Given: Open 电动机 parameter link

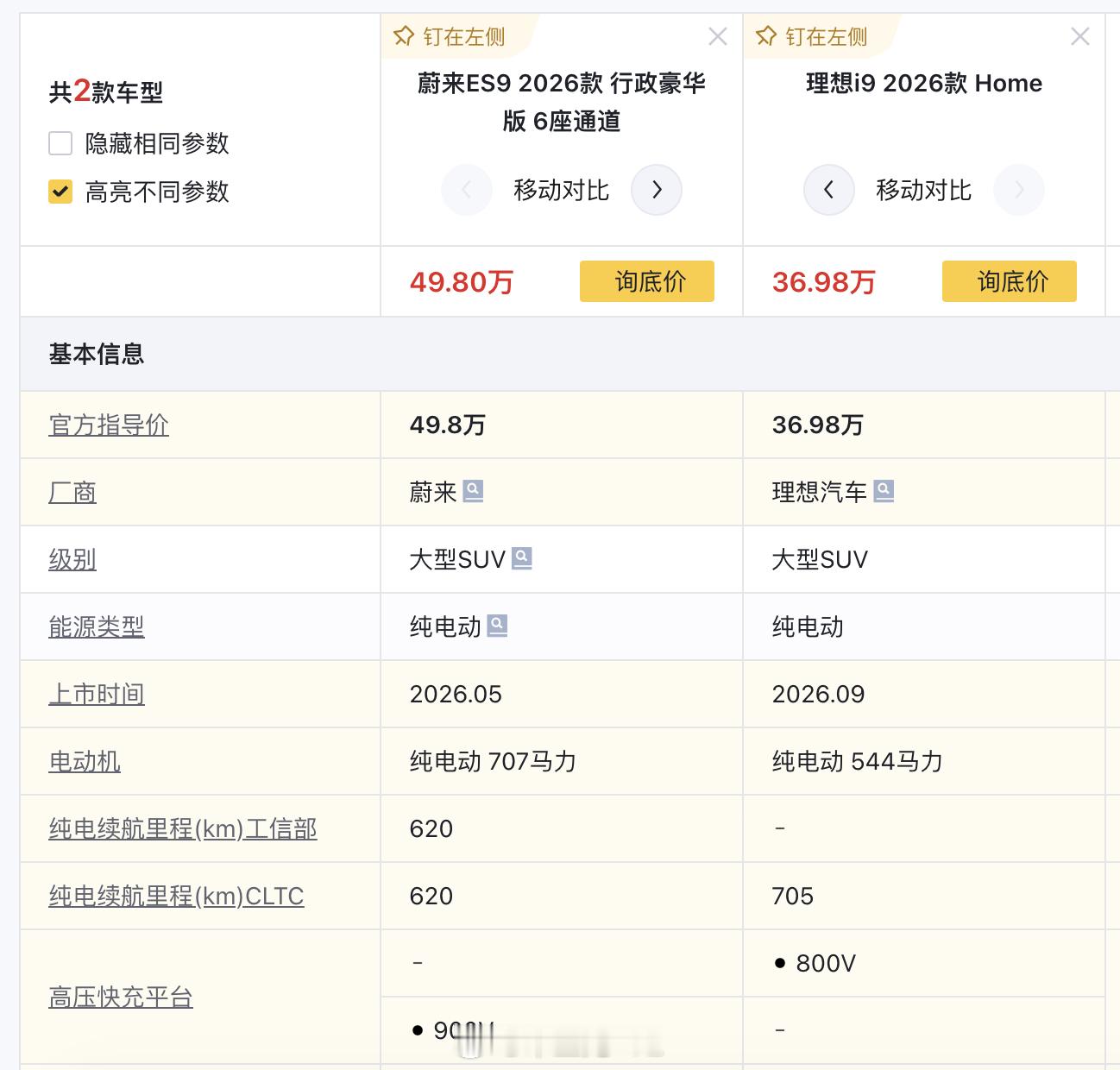Looking at the screenshot, I should (85, 761).
